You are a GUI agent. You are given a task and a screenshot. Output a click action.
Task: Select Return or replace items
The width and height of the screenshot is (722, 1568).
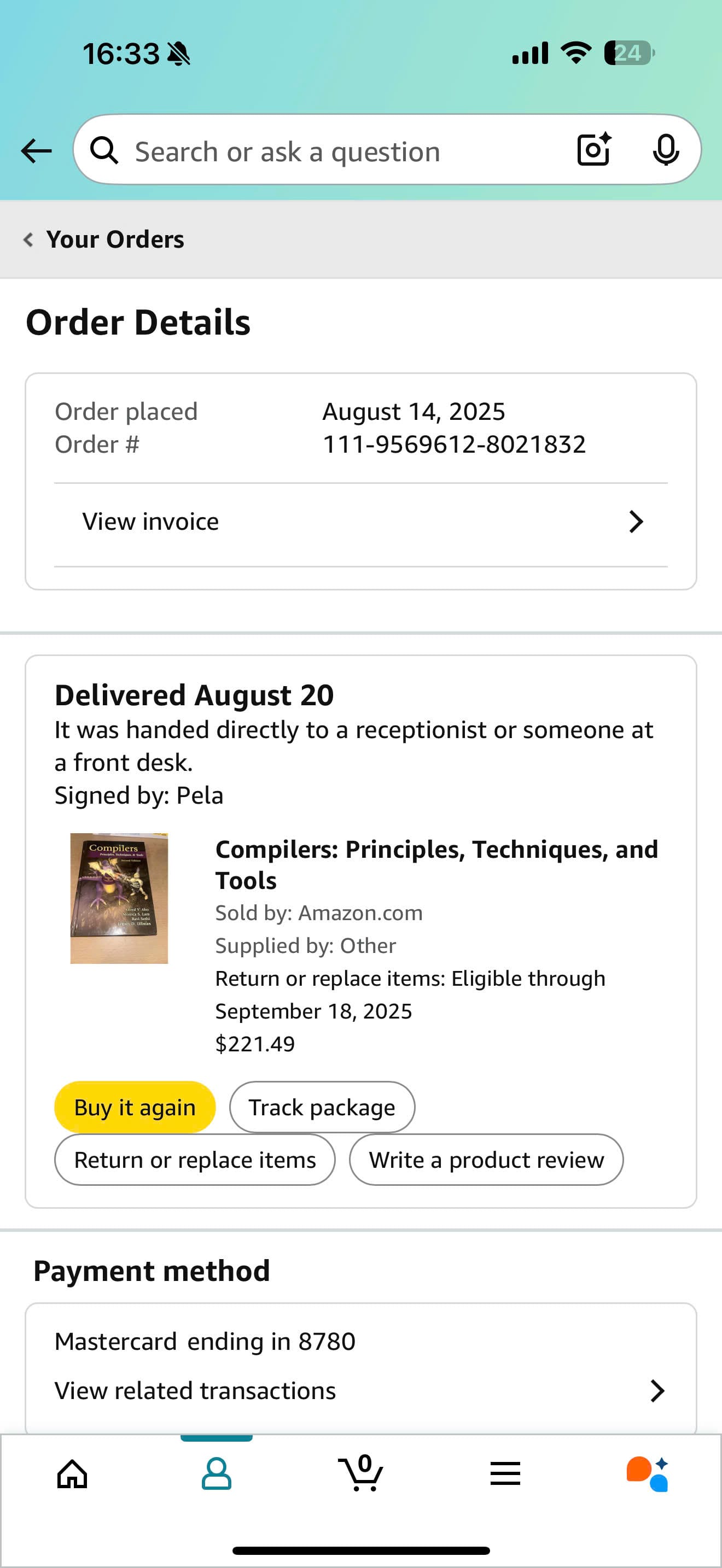tap(195, 1160)
